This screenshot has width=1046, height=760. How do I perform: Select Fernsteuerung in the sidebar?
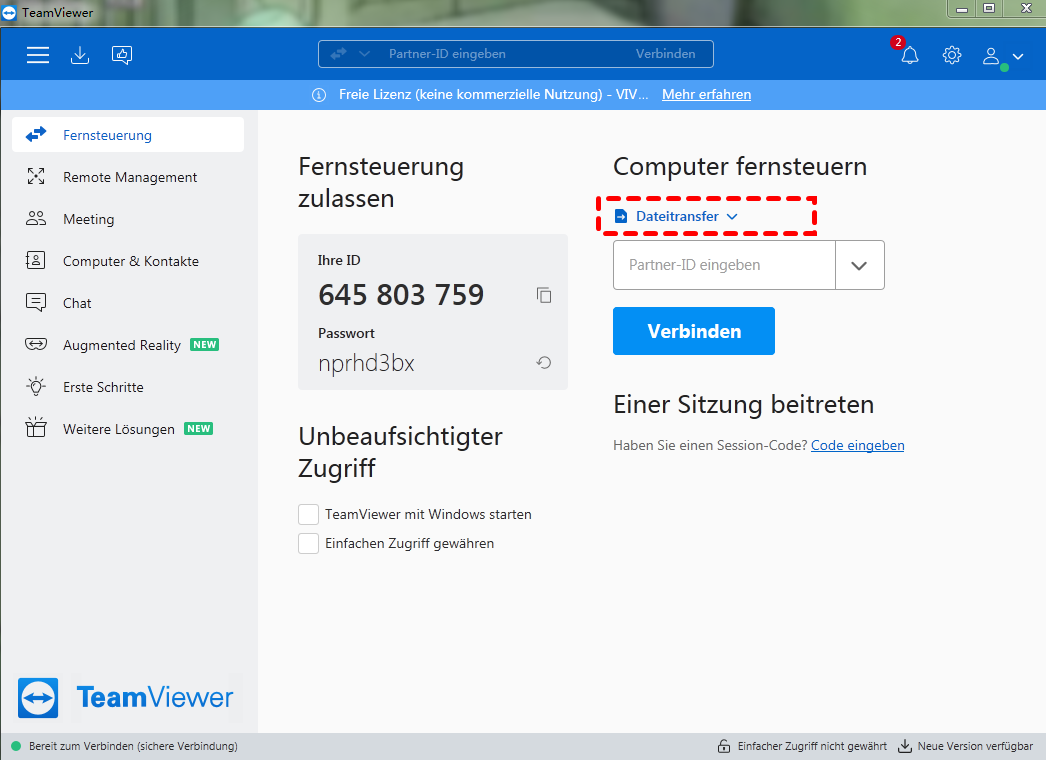coord(128,135)
